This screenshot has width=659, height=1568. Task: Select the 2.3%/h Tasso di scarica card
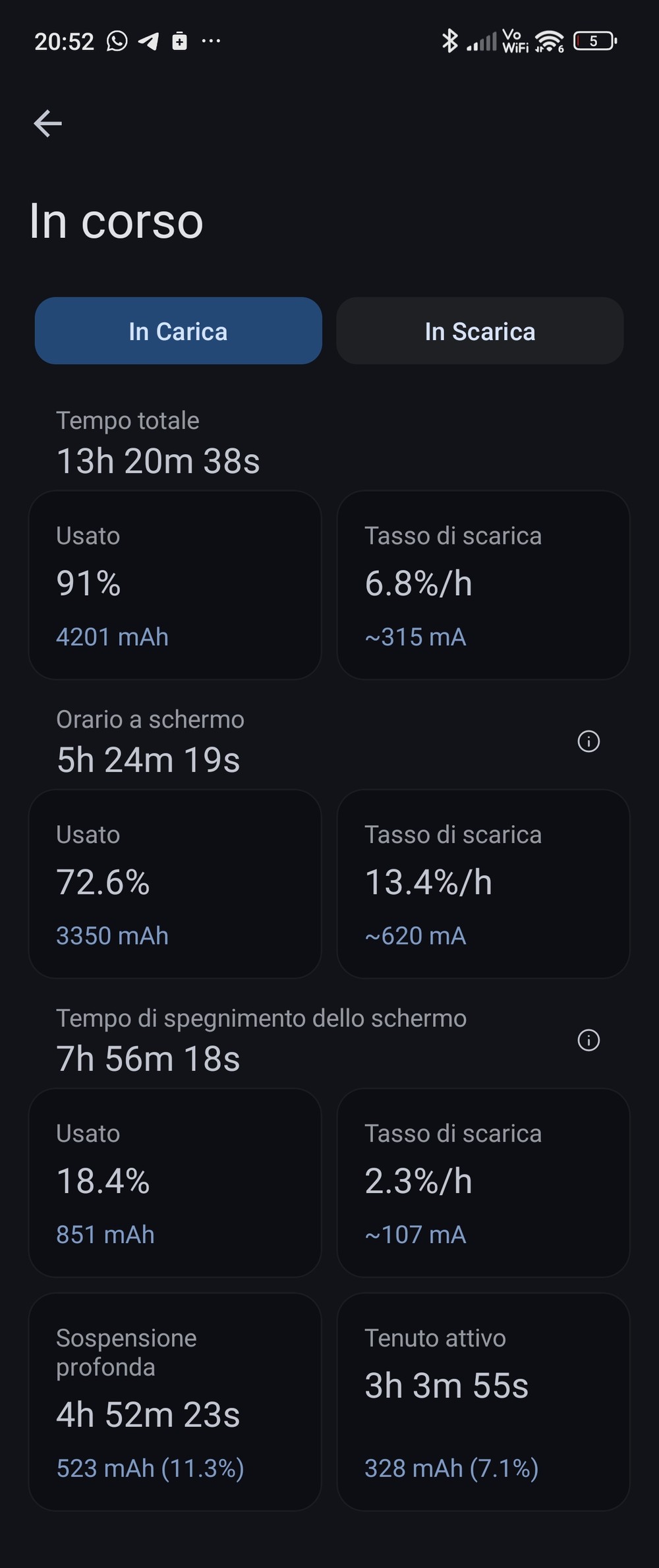coord(483,1182)
